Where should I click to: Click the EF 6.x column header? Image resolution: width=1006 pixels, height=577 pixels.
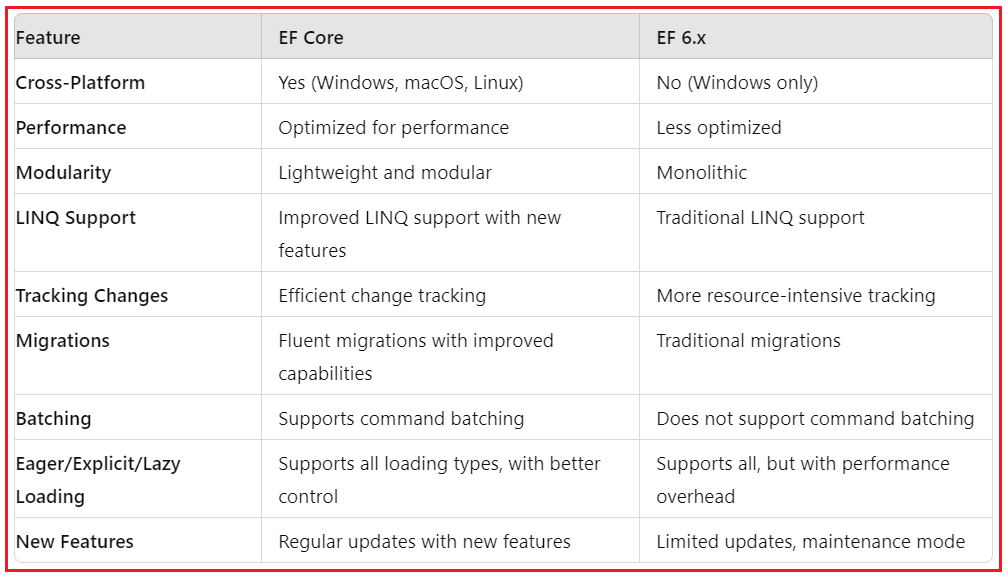tap(681, 38)
